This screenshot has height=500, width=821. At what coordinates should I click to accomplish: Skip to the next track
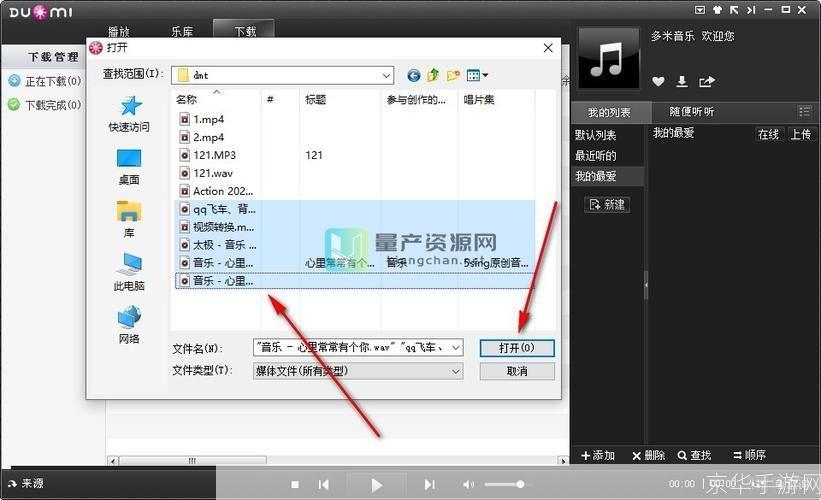[429, 485]
